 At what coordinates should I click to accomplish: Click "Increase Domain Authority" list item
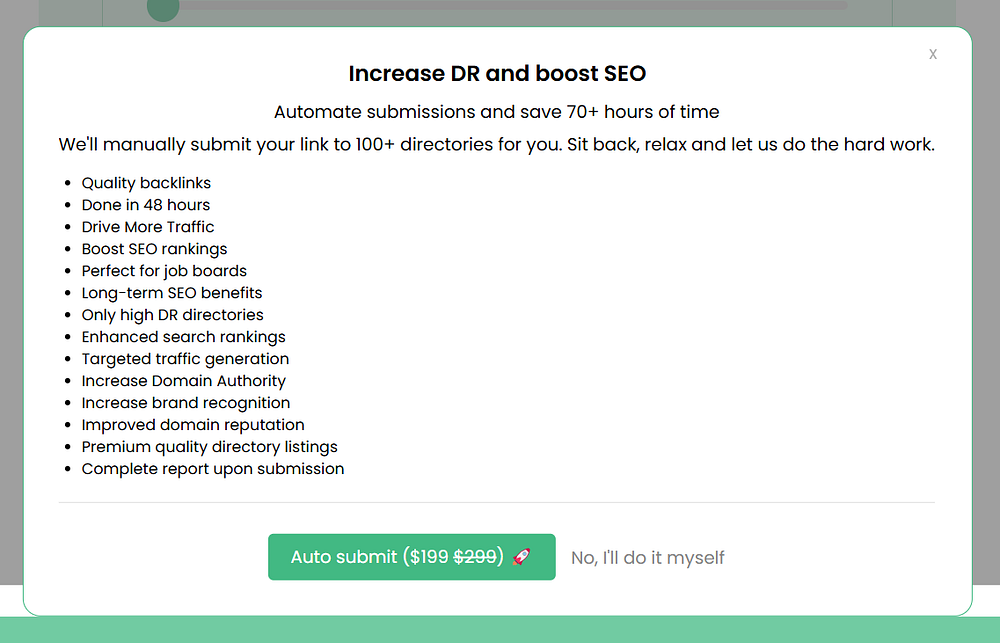(x=184, y=381)
